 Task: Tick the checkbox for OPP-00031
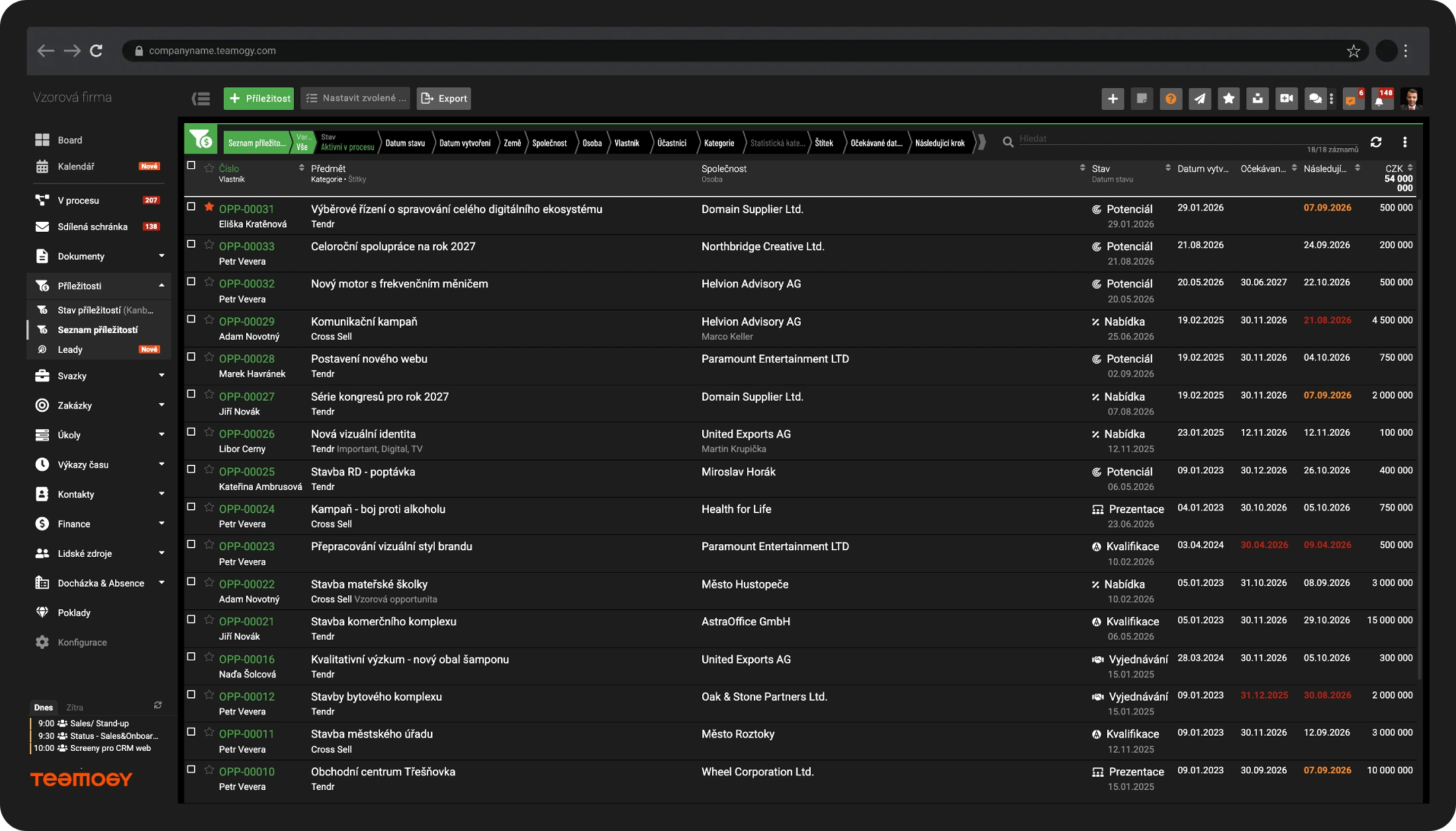(x=191, y=207)
